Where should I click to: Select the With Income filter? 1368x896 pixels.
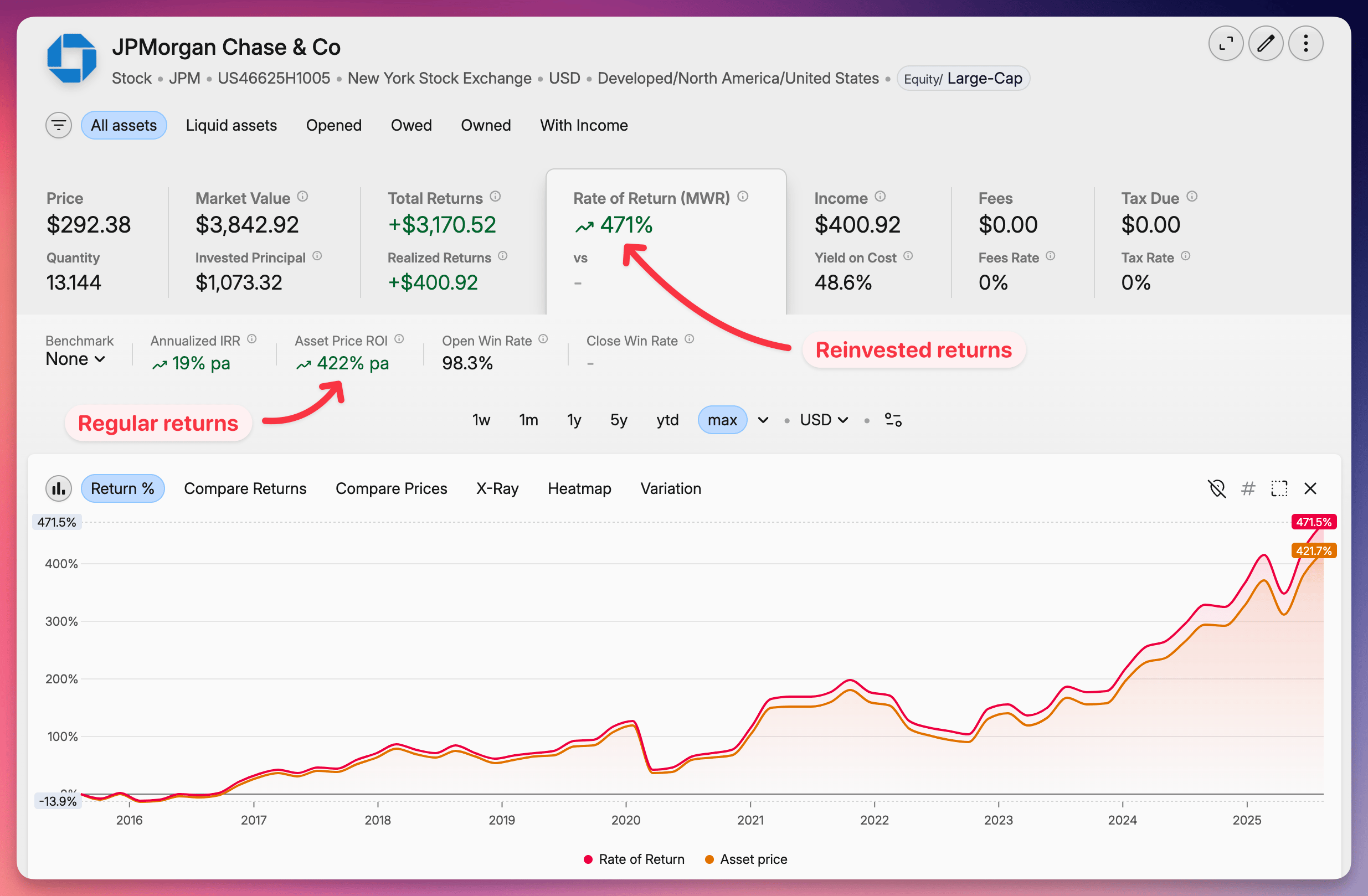point(583,125)
